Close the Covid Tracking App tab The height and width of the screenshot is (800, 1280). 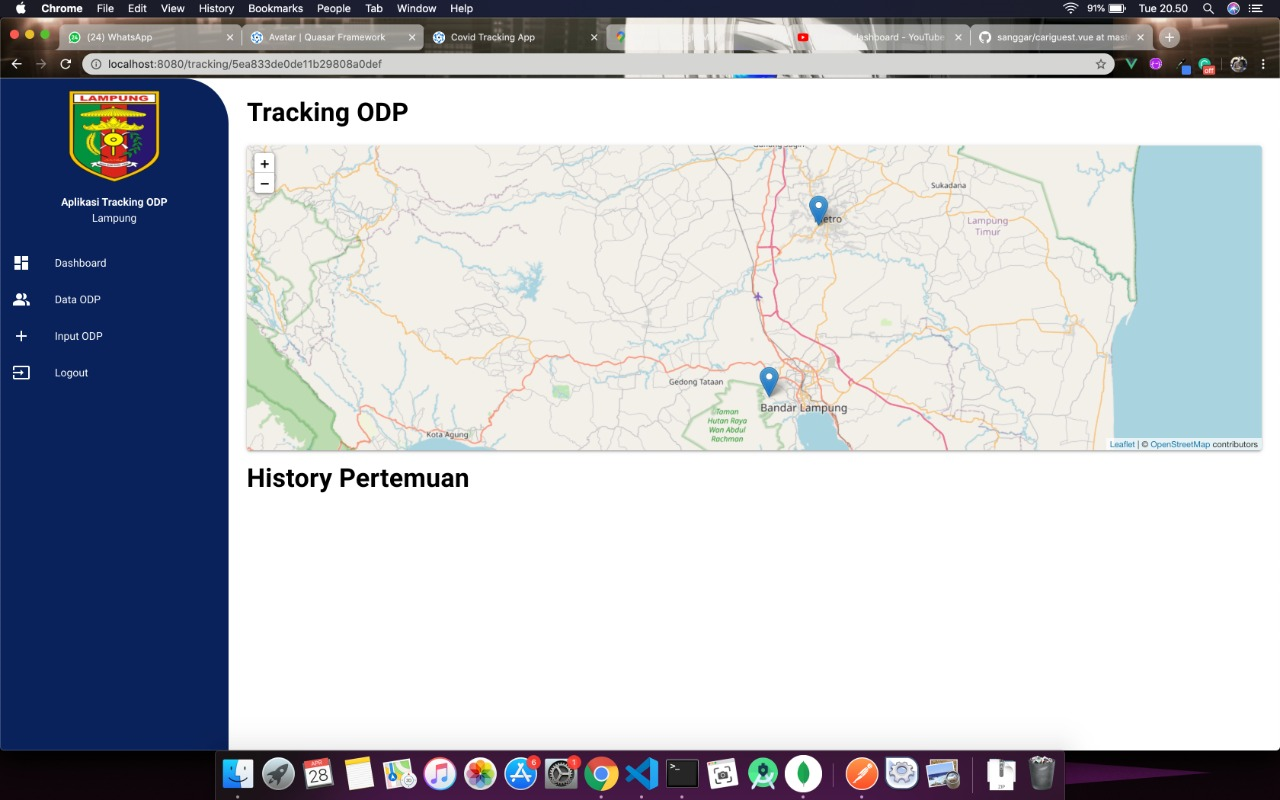(594, 37)
